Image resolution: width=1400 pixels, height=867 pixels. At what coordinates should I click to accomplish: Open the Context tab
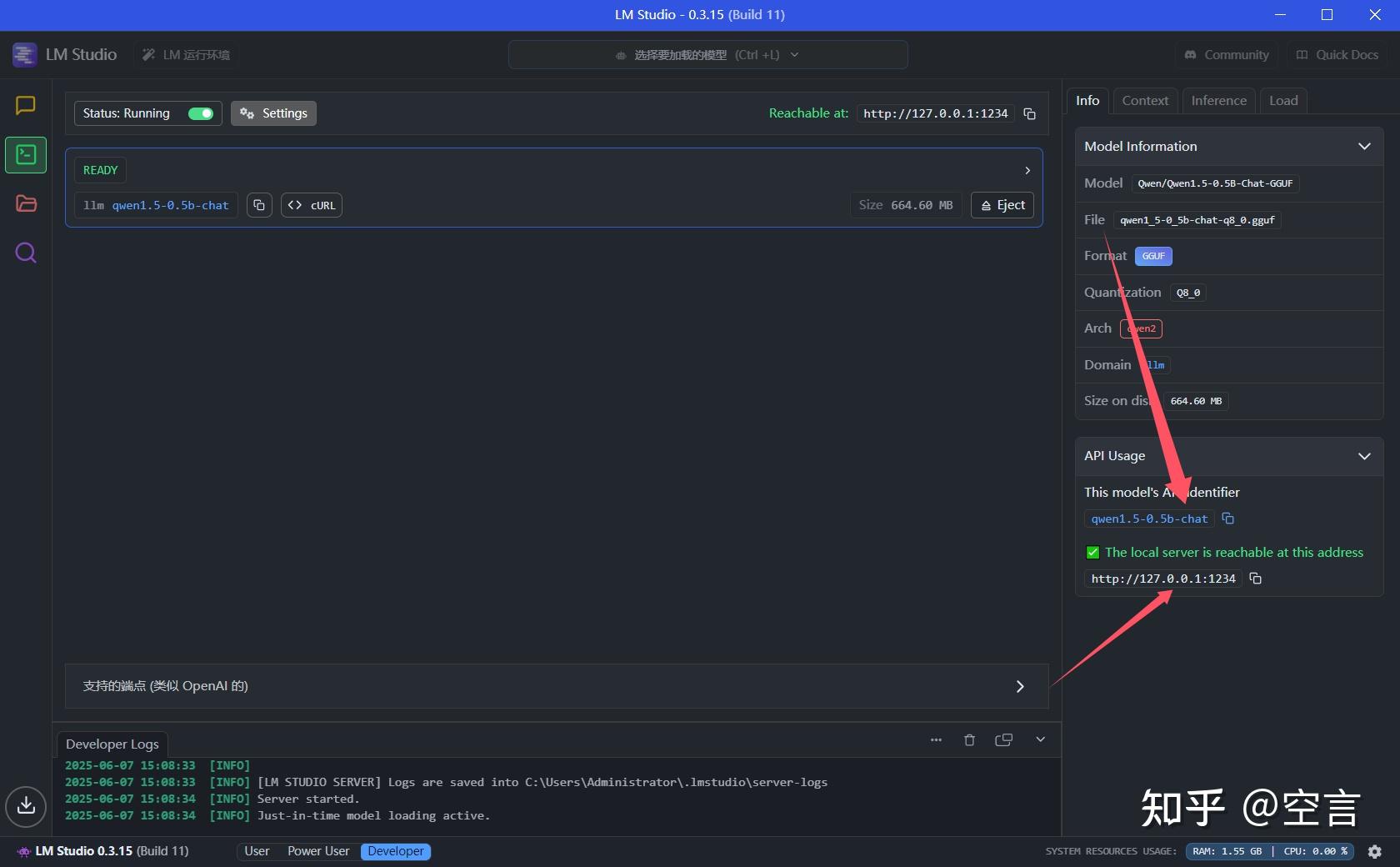coord(1144,100)
